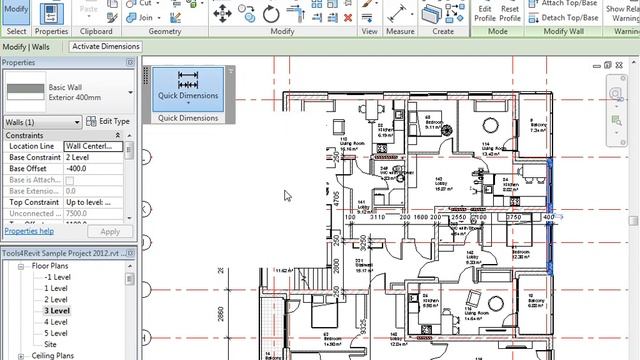Click the Quick Dimensions tool button
The image size is (640, 360).
point(188,89)
